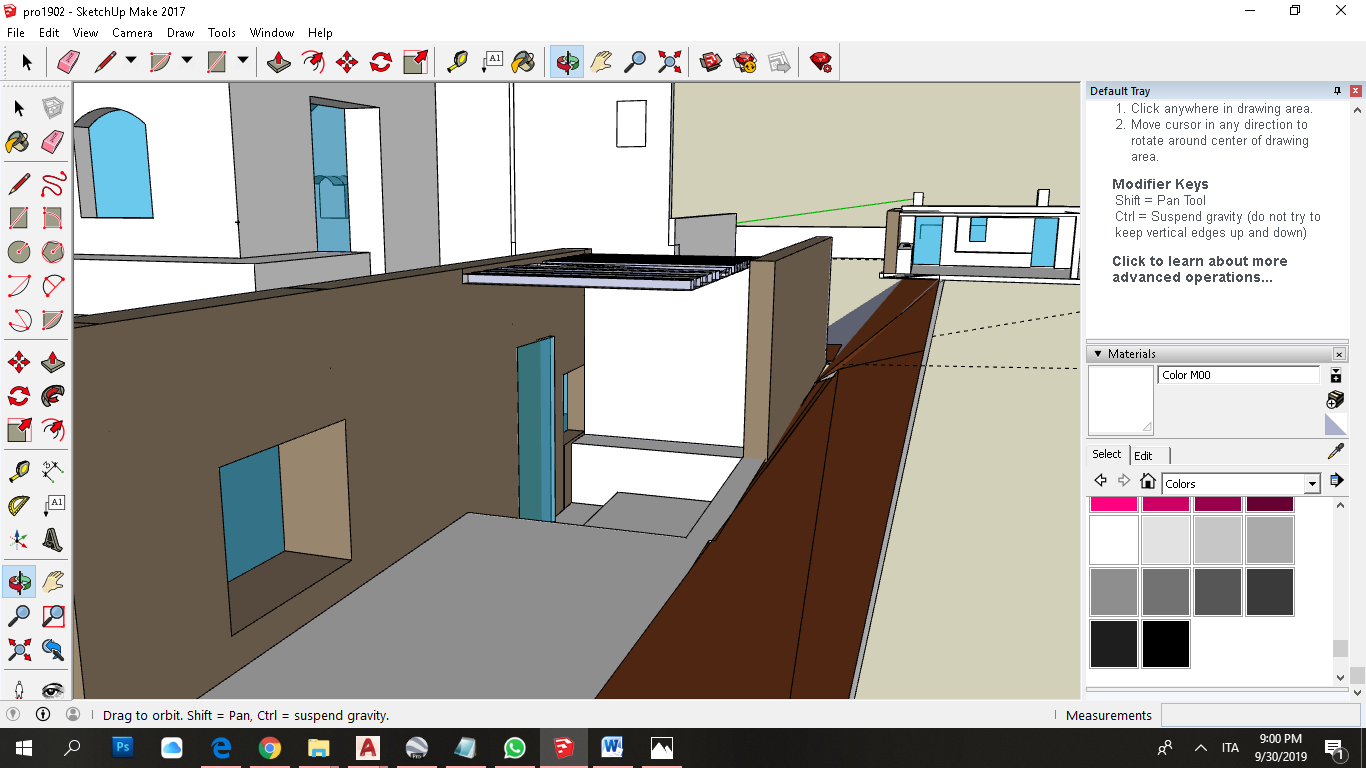1366x768 pixels.
Task: Select the Make Component tool in left toolbar
Action: (53, 108)
